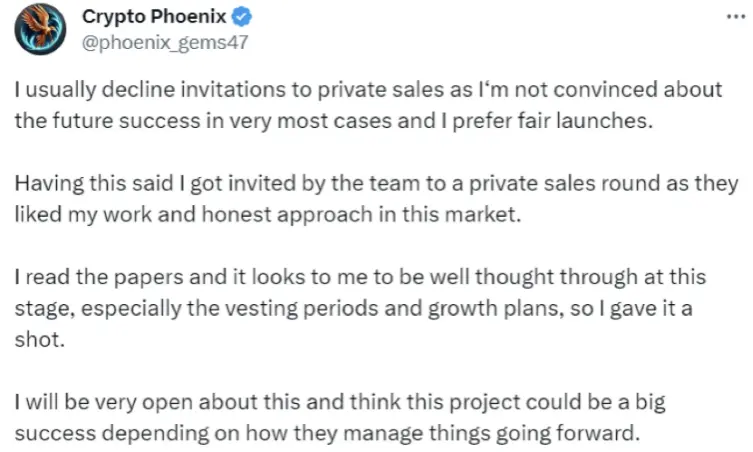Viewport: 753px width, 452px height.
Task: Click the line starting "I read the papers"
Action: coord(360,278)
